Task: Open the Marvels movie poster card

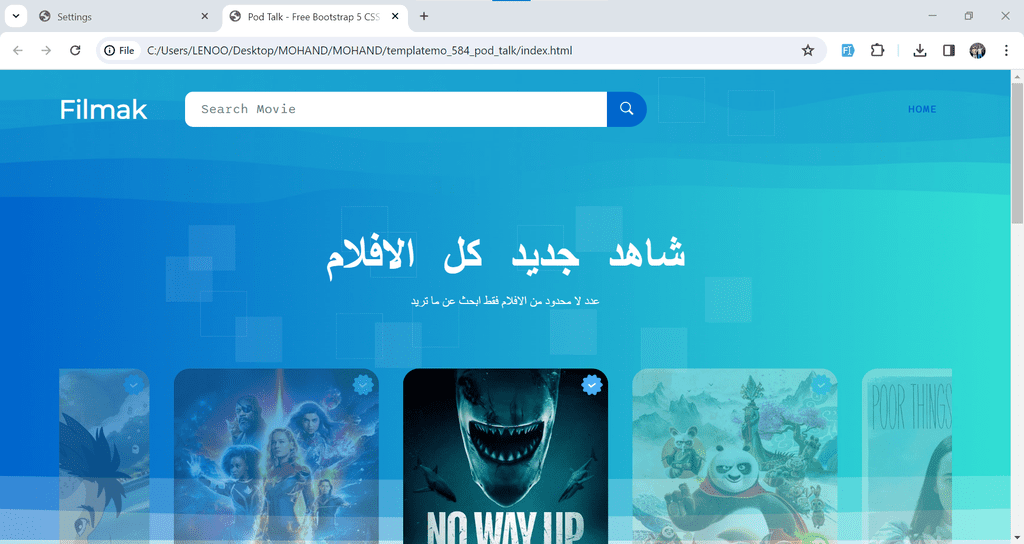Action: [276, 456]
